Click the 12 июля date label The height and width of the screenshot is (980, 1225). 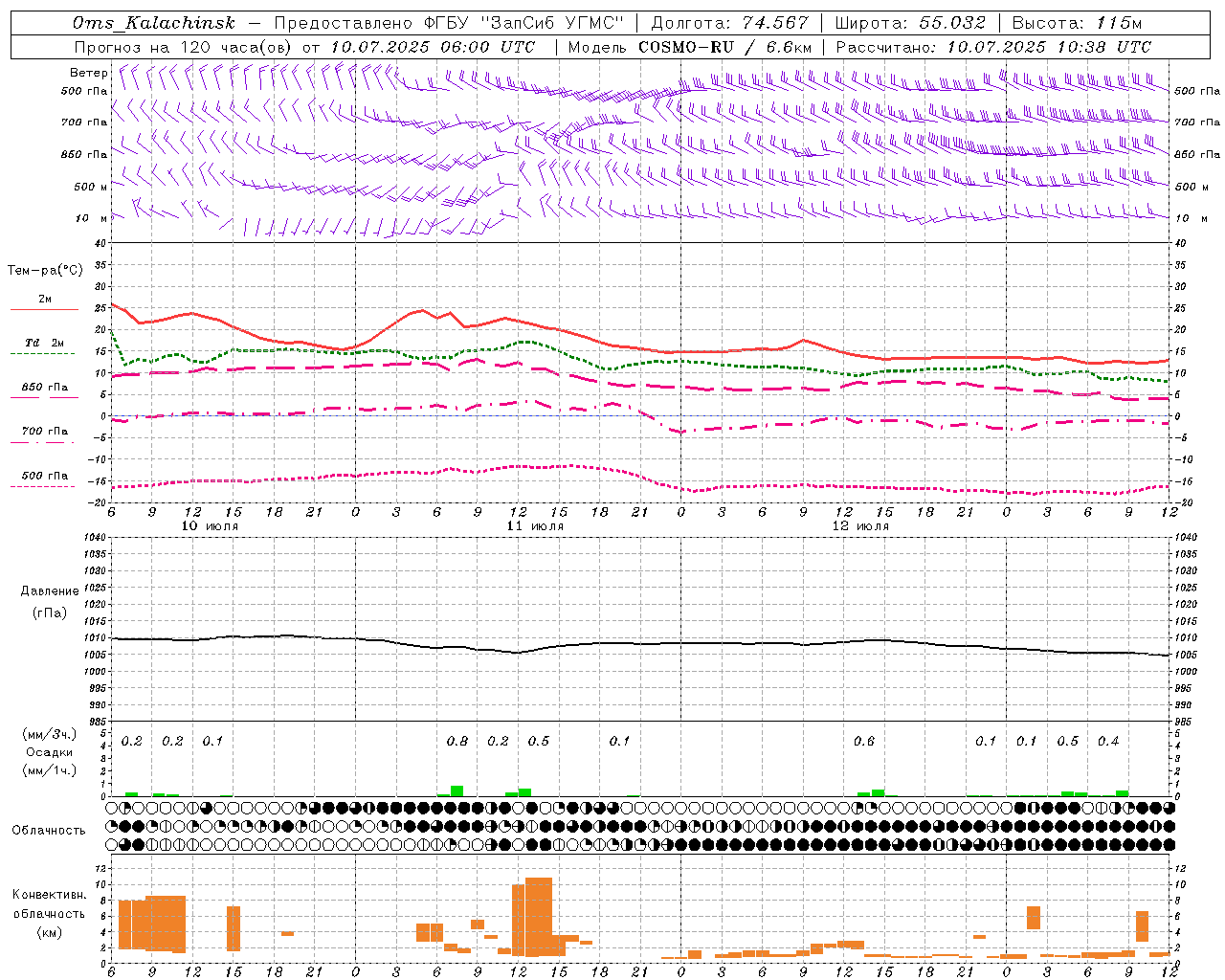pyautogui.click(x=860, y=526)
